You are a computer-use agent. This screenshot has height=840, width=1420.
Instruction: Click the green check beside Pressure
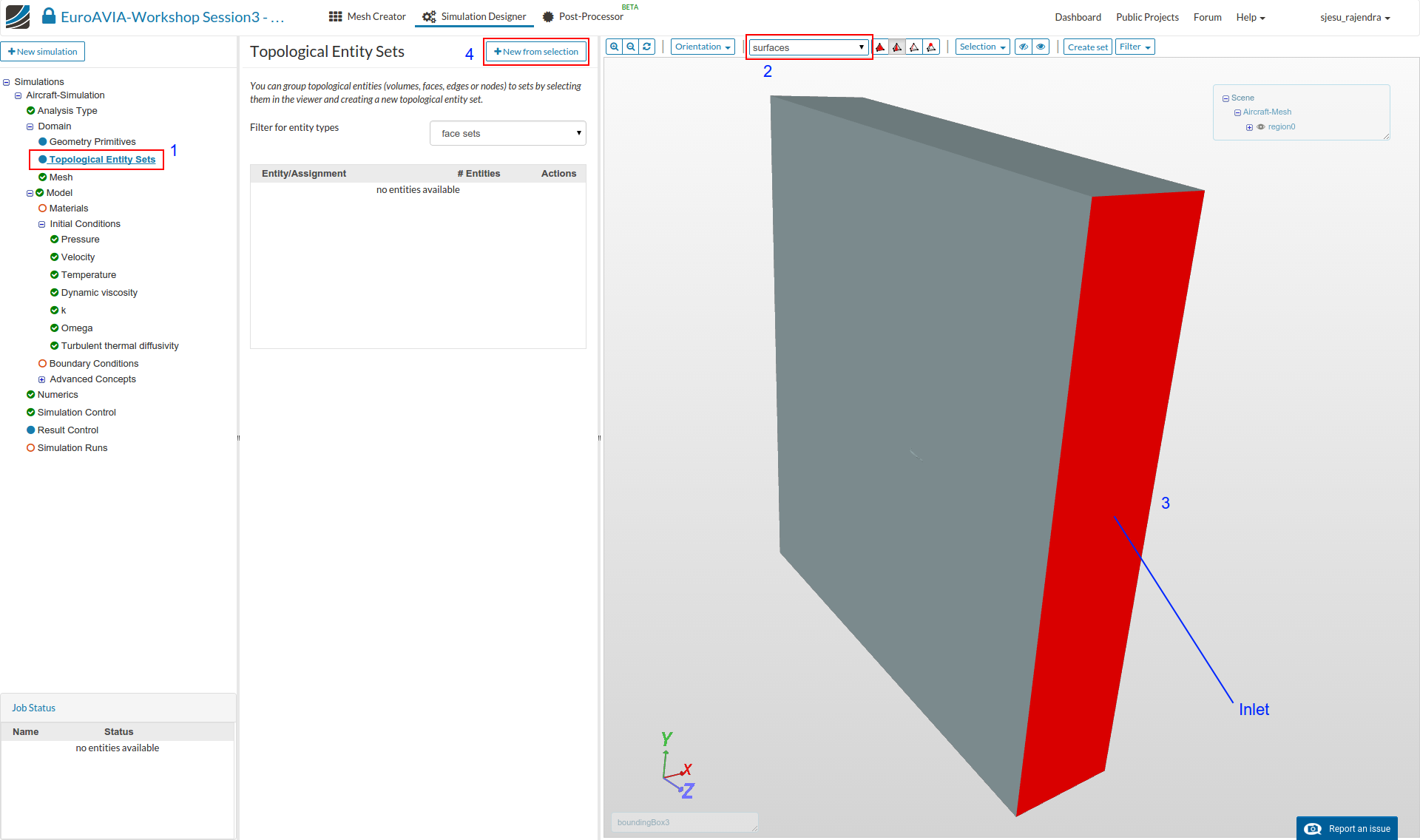click(x=54, y=240)
